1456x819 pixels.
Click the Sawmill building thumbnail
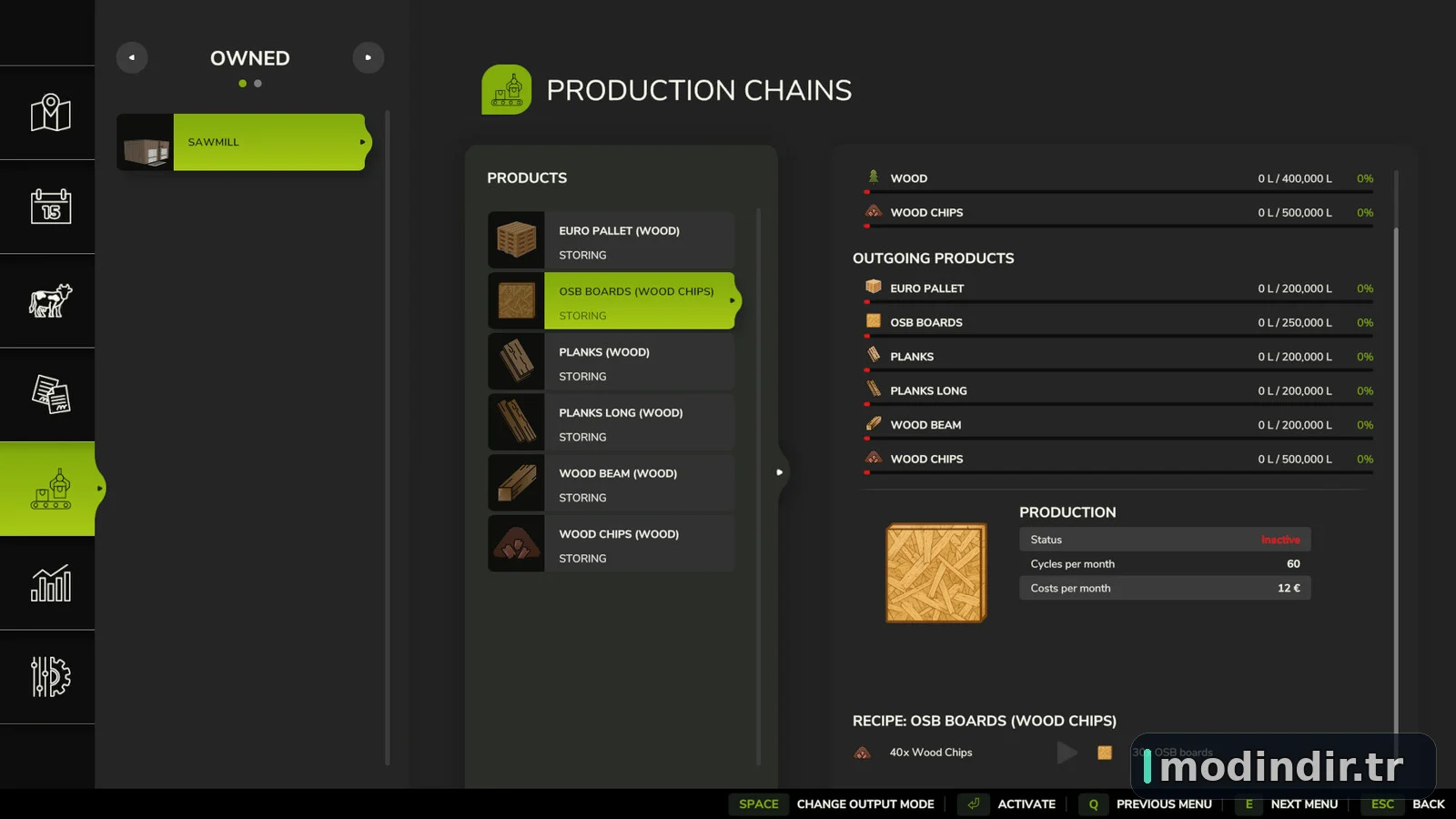(x=146, y=142)
